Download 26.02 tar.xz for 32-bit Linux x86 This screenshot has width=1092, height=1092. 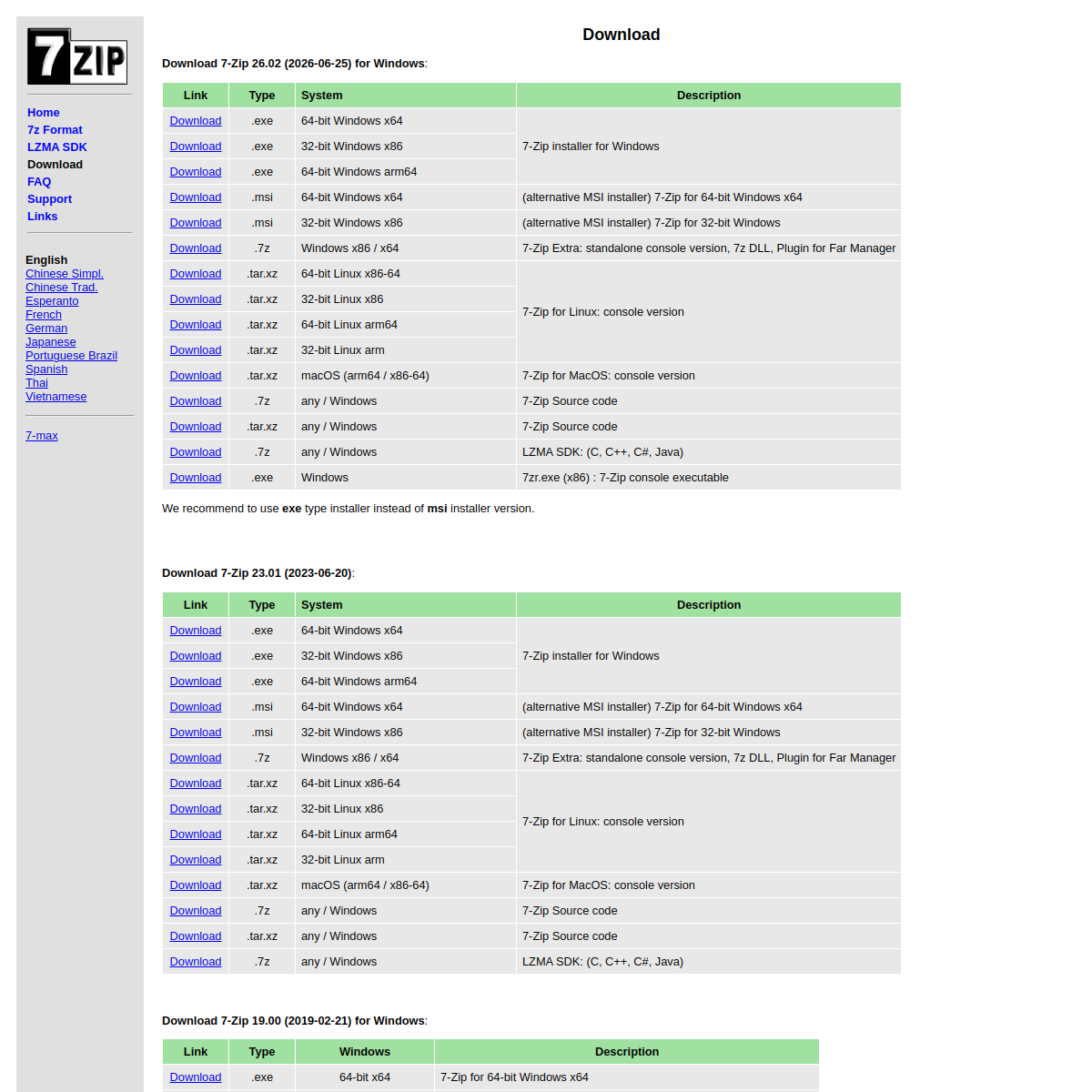coord(196,299)
